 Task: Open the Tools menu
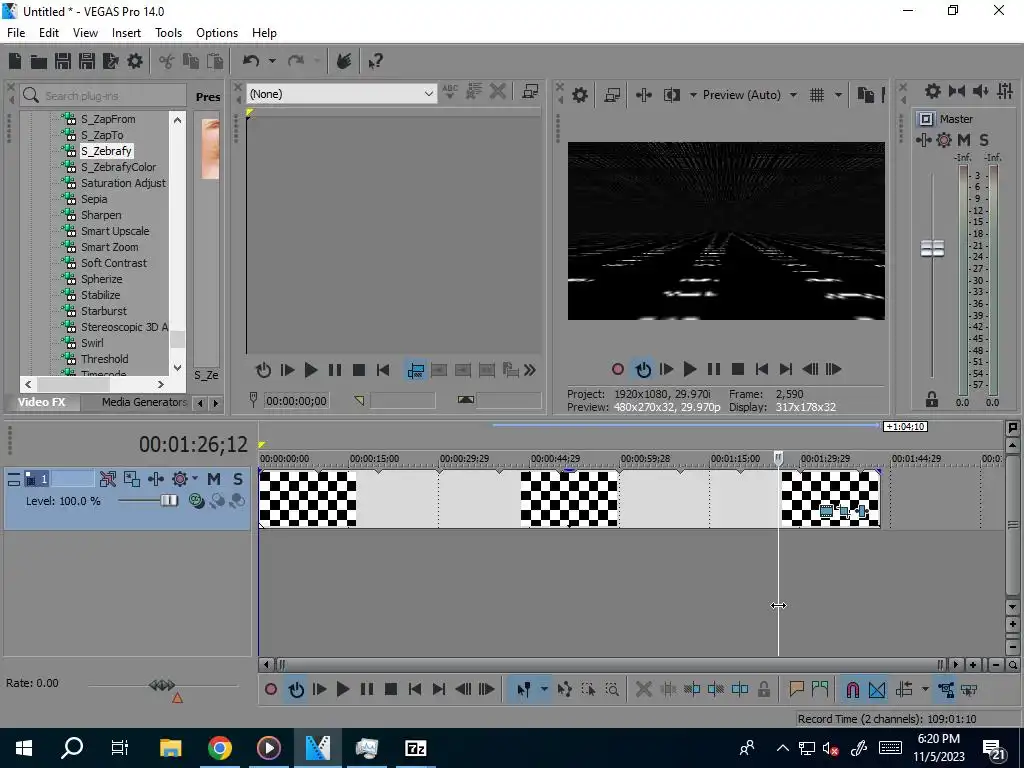pyautogui.click(x=168, y=33)
